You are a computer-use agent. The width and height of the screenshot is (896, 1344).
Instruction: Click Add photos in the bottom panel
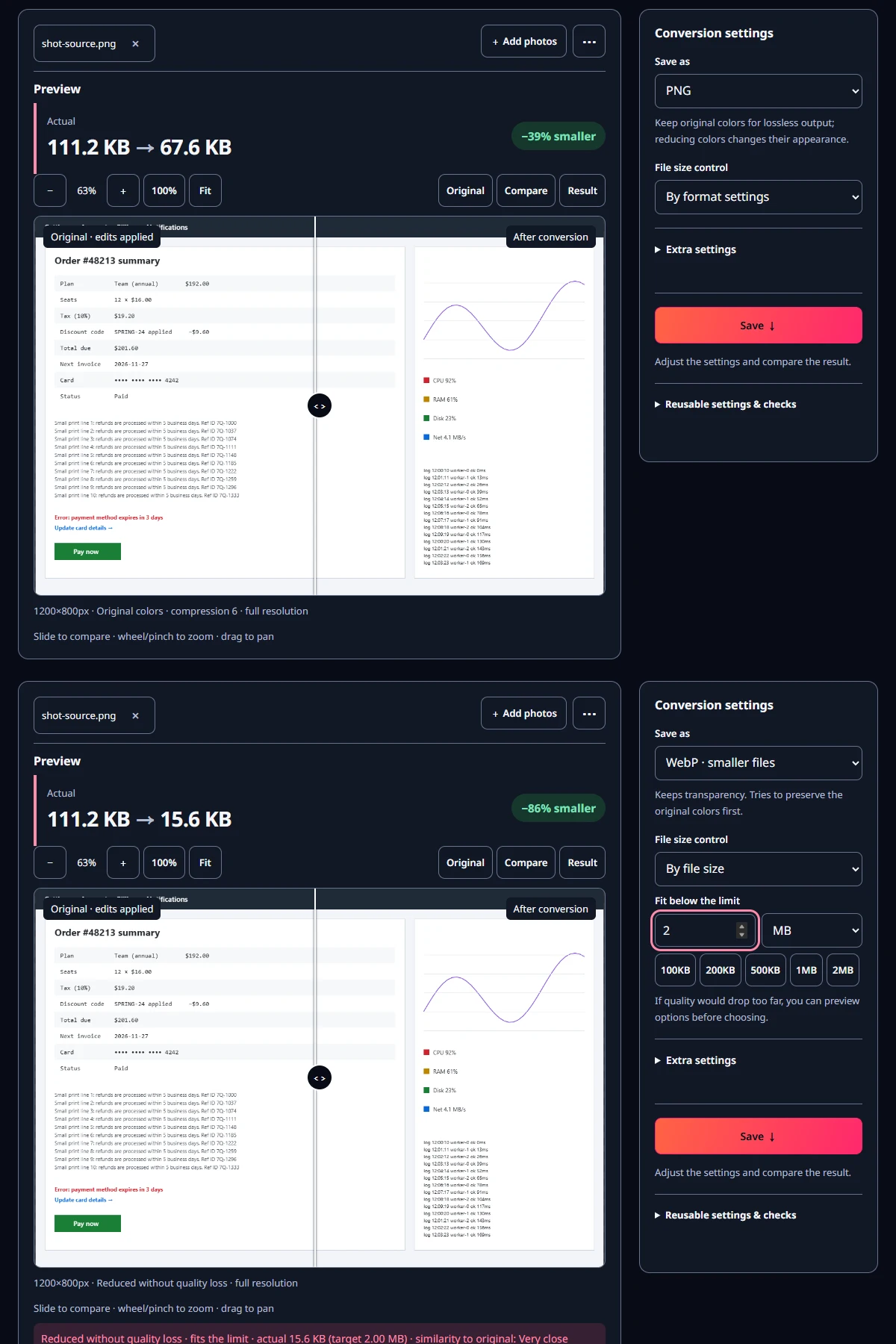point(524,714)
